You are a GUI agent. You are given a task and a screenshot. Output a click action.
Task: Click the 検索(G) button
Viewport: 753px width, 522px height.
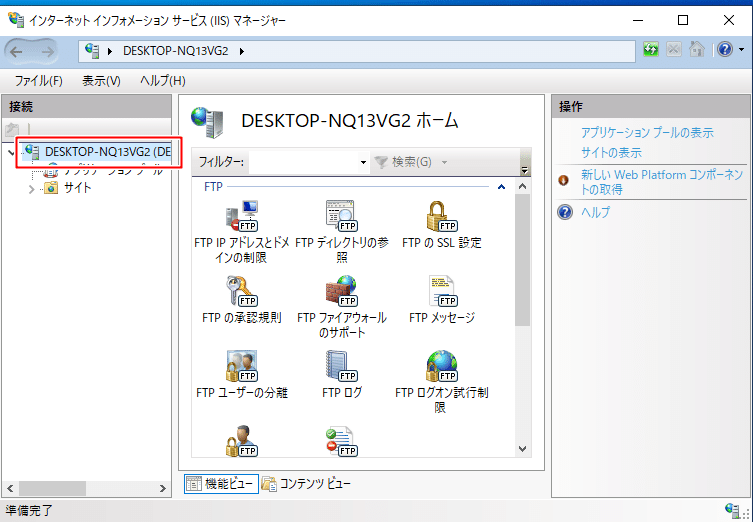click(x=403, y=162)
